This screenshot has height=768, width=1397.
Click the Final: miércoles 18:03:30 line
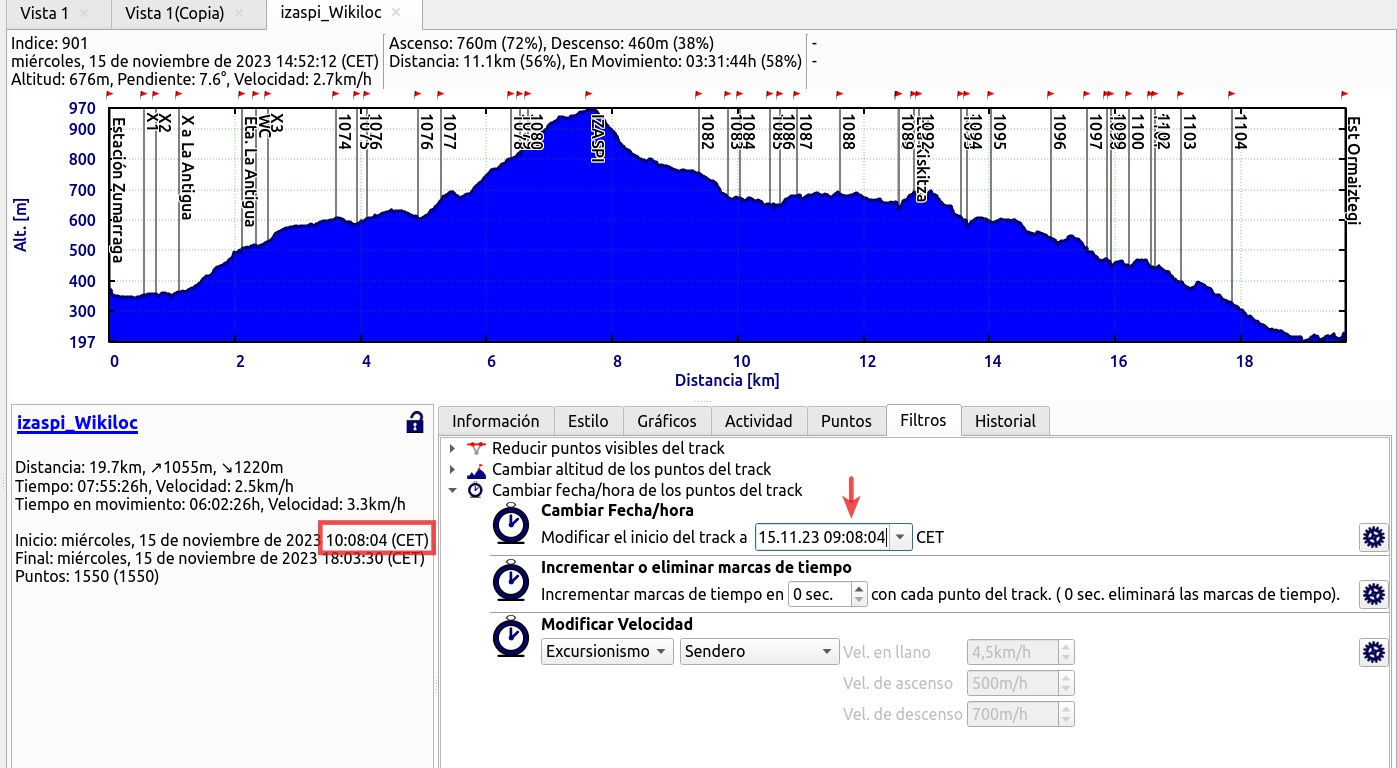click(x=220, y=558)
